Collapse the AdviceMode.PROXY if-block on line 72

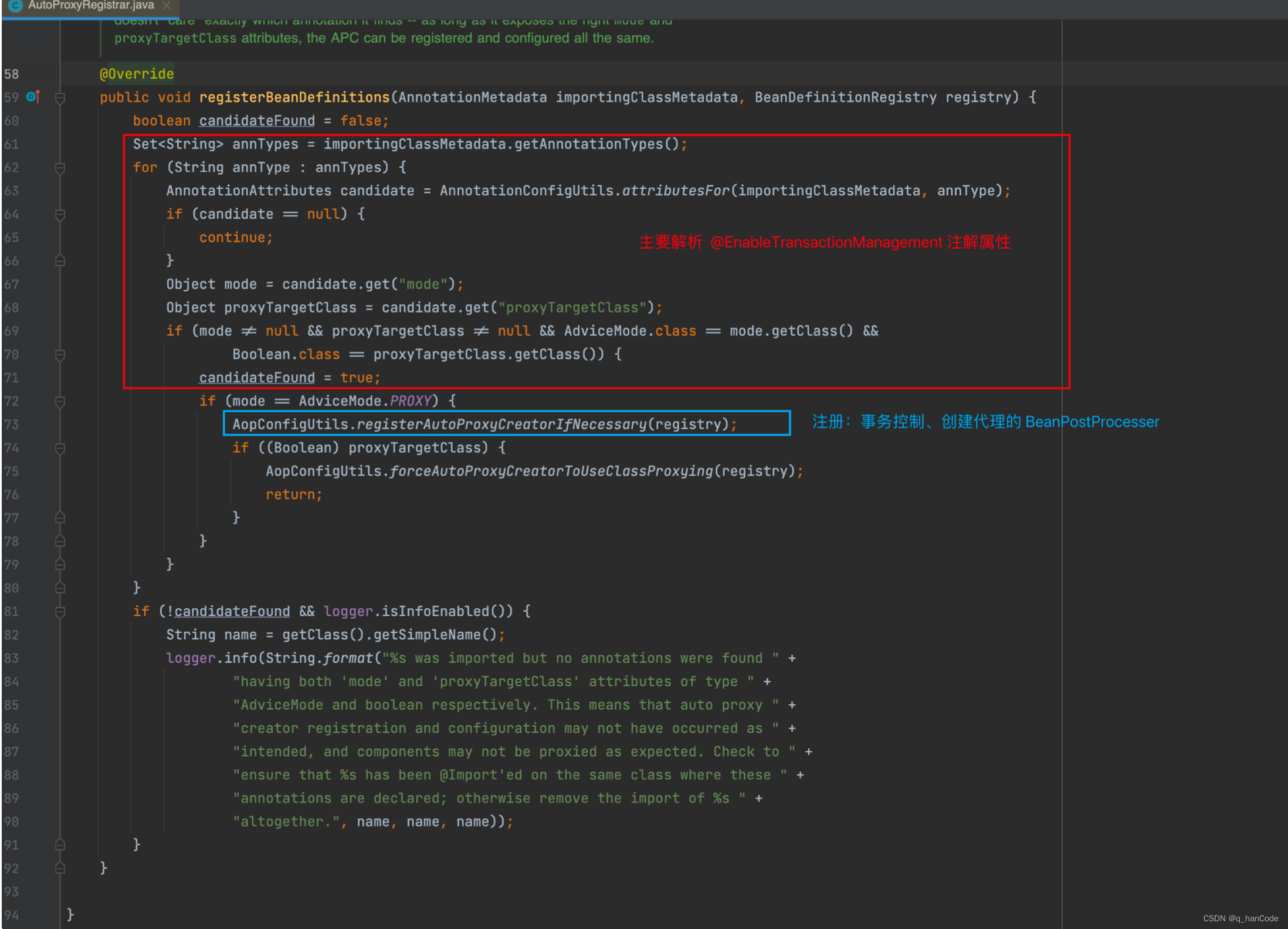coord(60,402)
